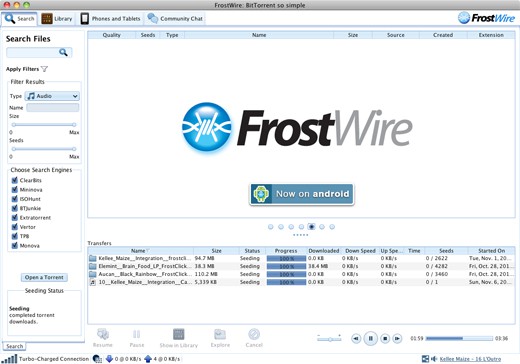The width and height of the screenshot is (520, 364).
Task: Uncheck the Extratorrent search engine
Action: click(14, 218)
